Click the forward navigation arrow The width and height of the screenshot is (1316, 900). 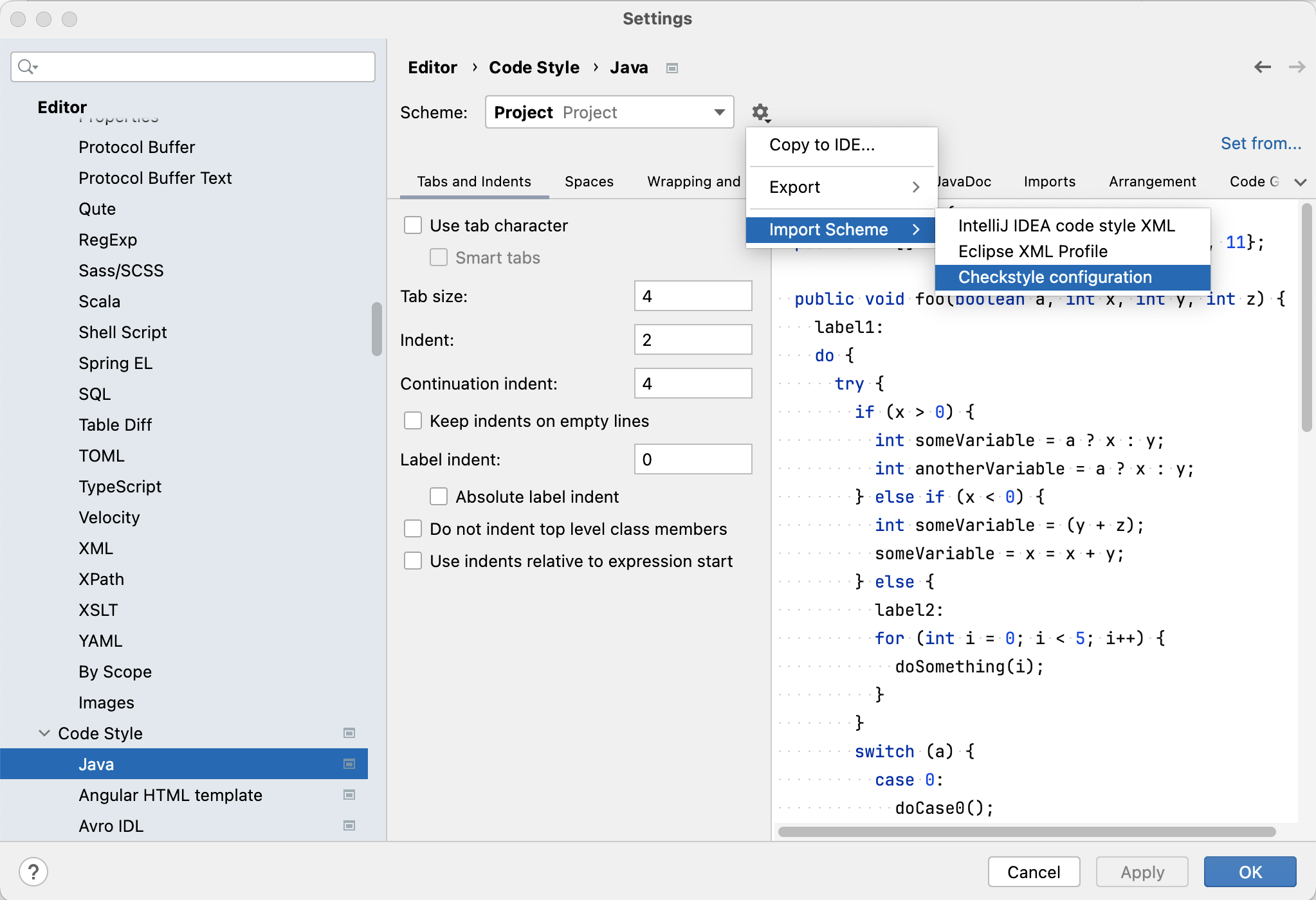(x=1297, y=67)
